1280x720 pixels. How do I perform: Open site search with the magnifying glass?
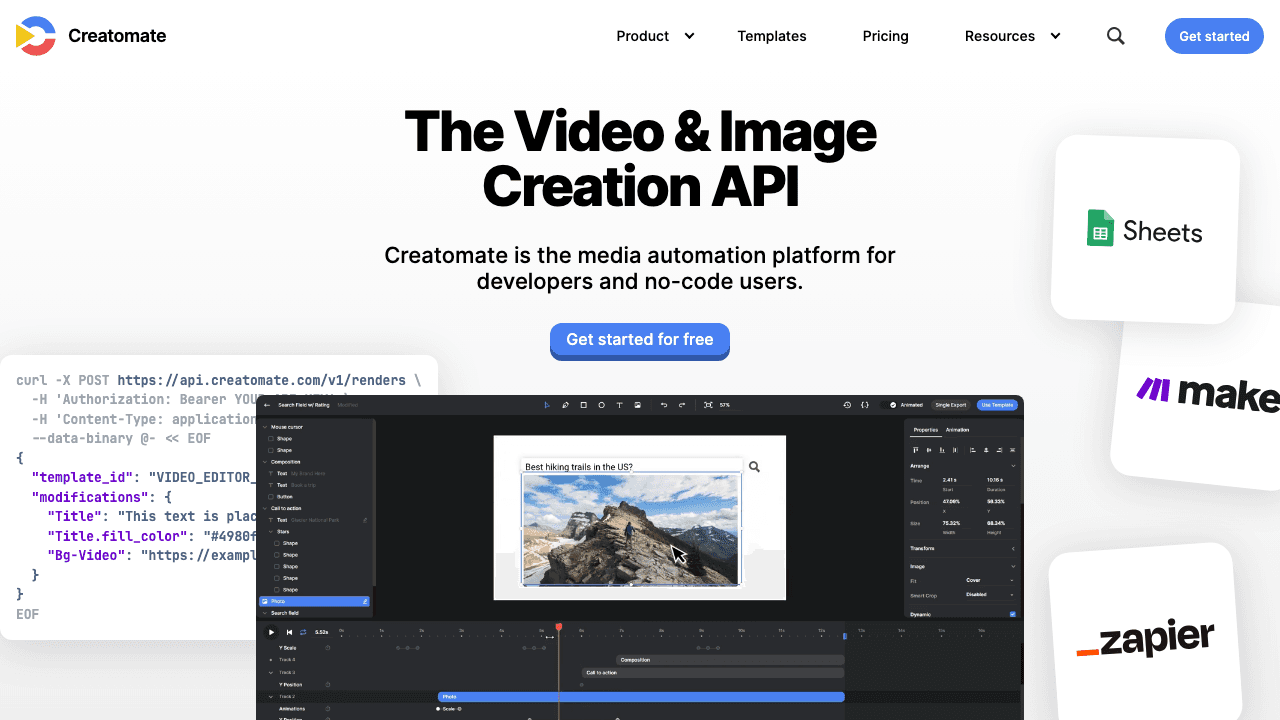click(x=1115, y=36)
